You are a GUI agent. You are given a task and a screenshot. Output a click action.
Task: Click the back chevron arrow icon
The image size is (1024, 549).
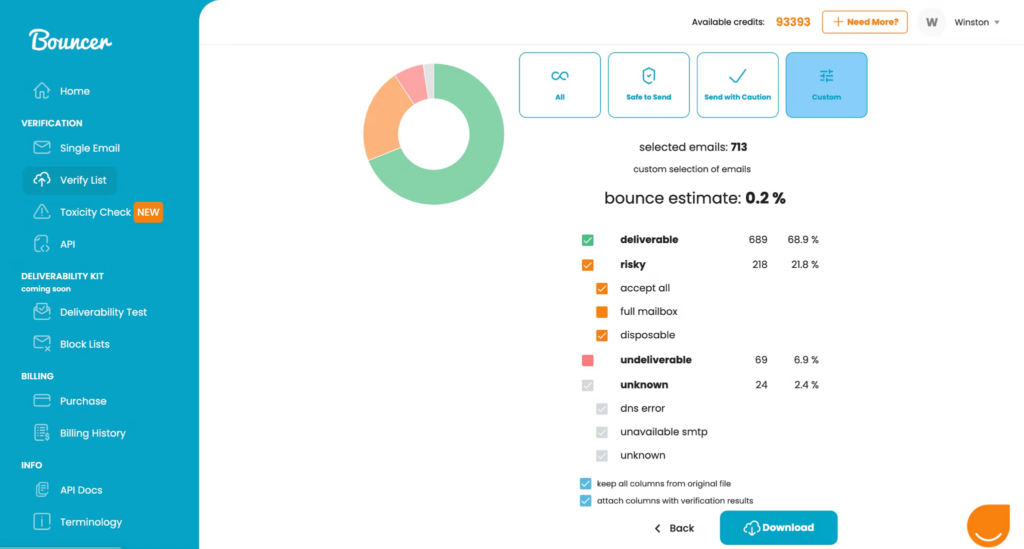tap(658, 528)
